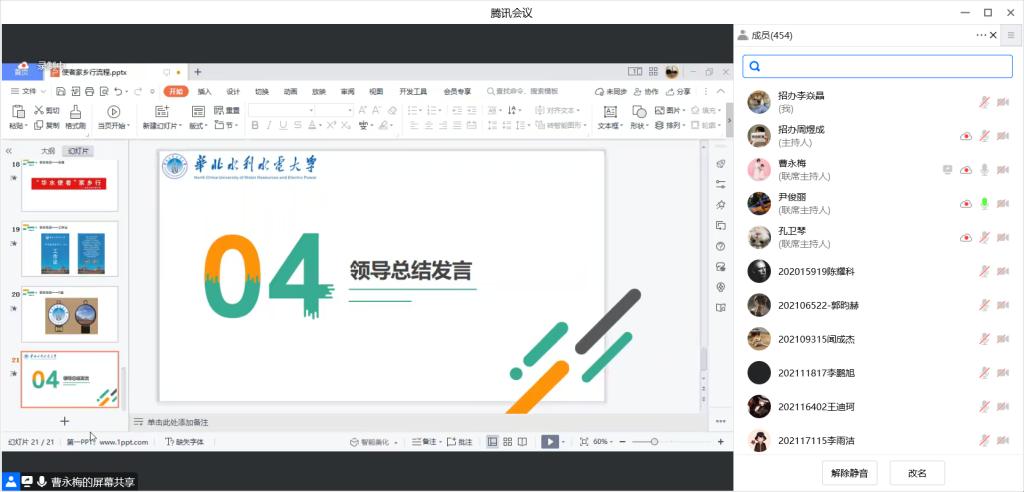Switch to the 设计 (Design) ribbon tab
The image size is (1024, 492).
point(233,91)
